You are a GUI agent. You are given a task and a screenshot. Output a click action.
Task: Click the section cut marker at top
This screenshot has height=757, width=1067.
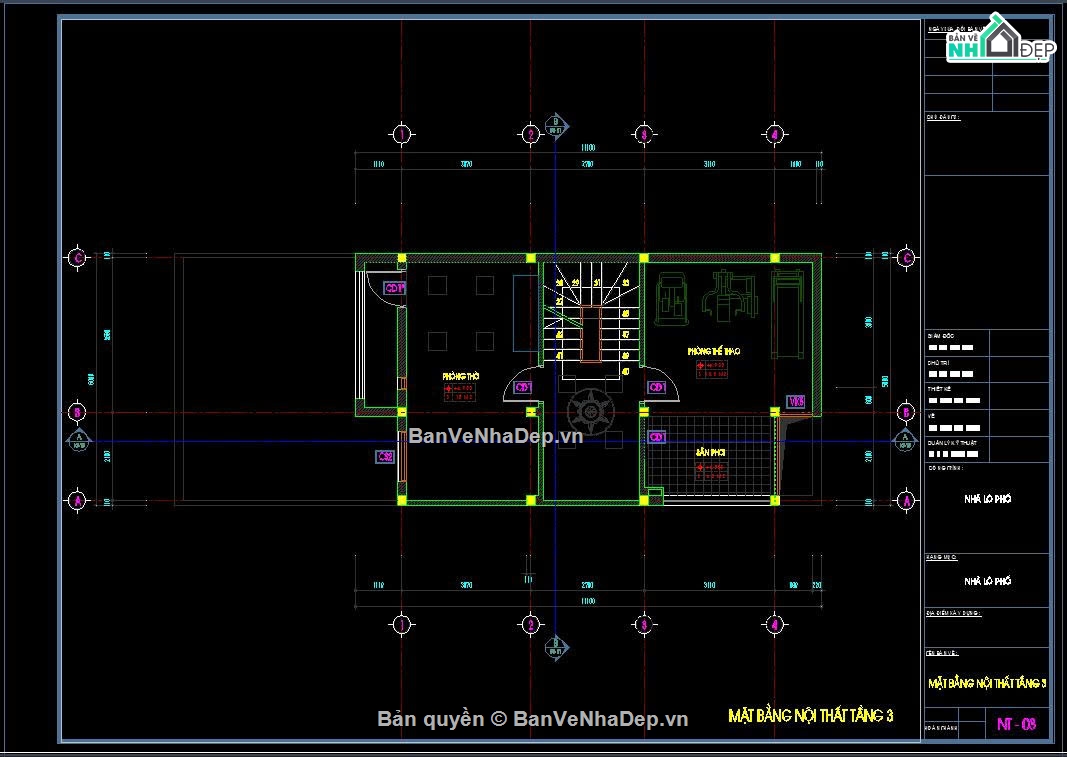coord(556,127)
